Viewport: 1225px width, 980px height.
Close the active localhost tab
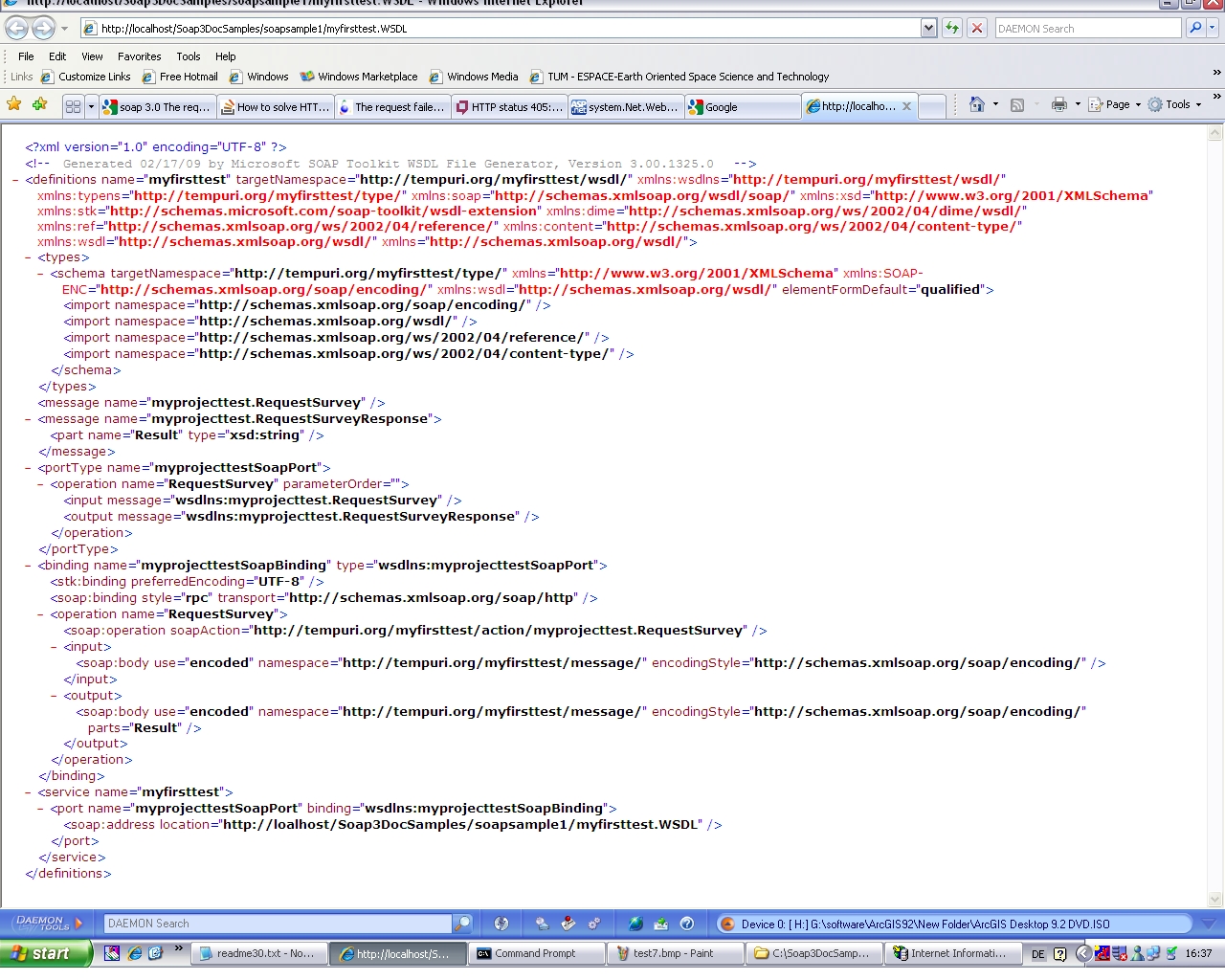pos(906,106)
